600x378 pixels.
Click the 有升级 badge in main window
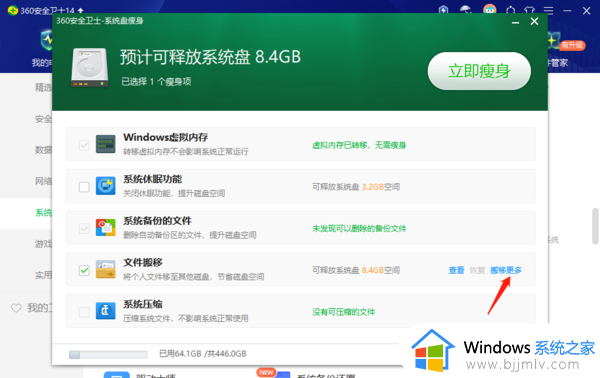pyautogui.click(x=572, y=46)
